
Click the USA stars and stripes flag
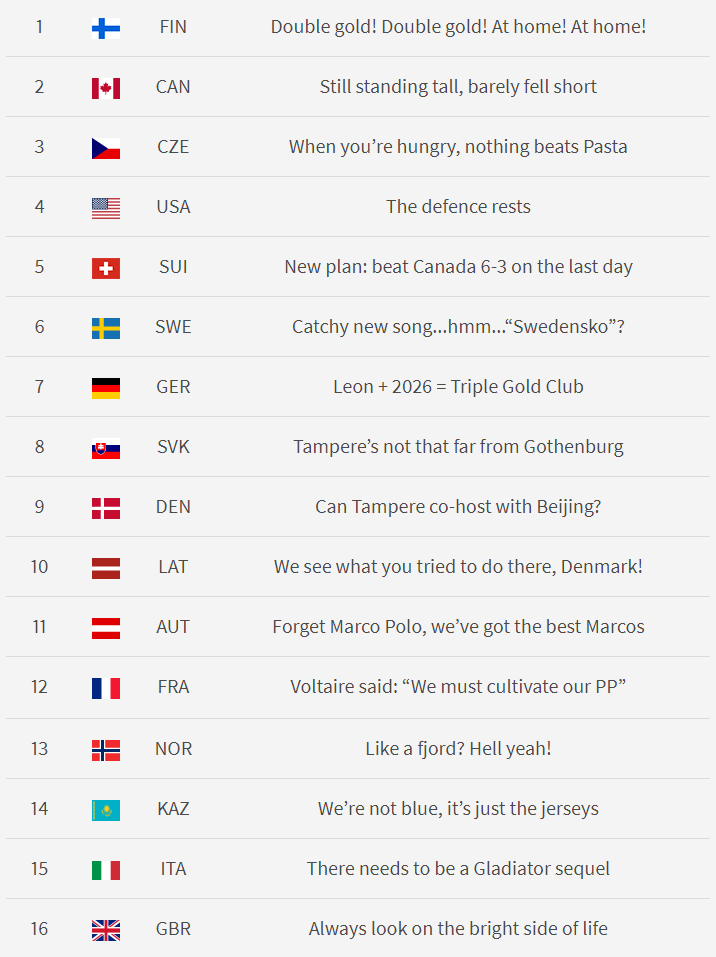click(106, 208)
